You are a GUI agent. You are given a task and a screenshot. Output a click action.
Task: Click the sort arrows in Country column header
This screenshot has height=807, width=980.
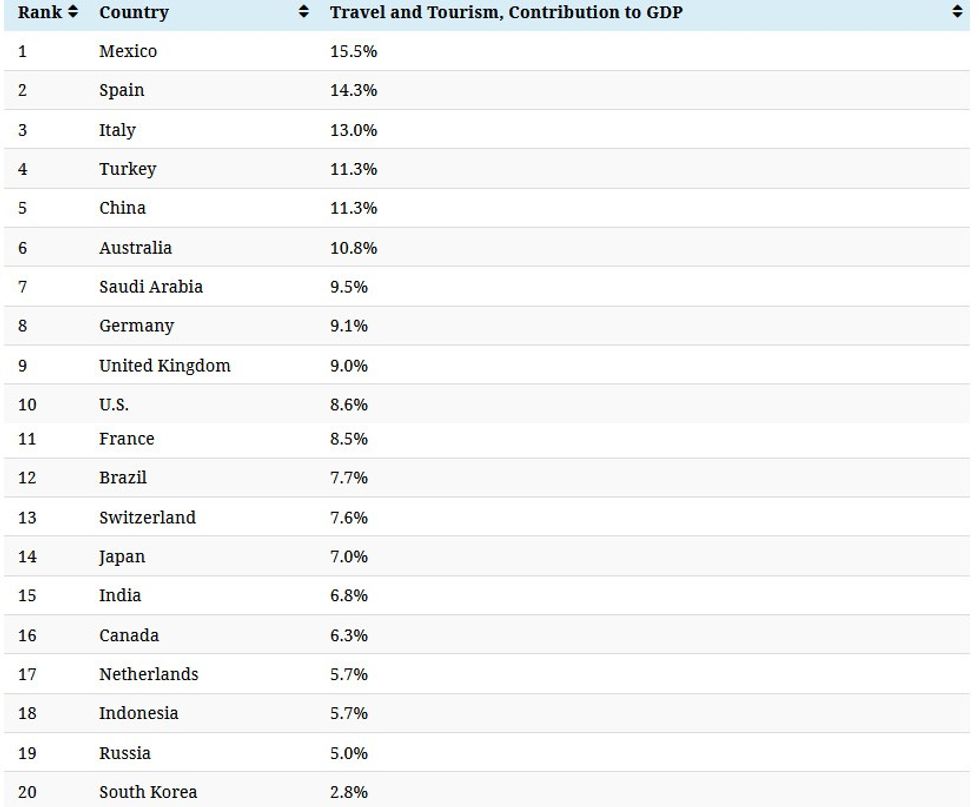pos(304,13)
